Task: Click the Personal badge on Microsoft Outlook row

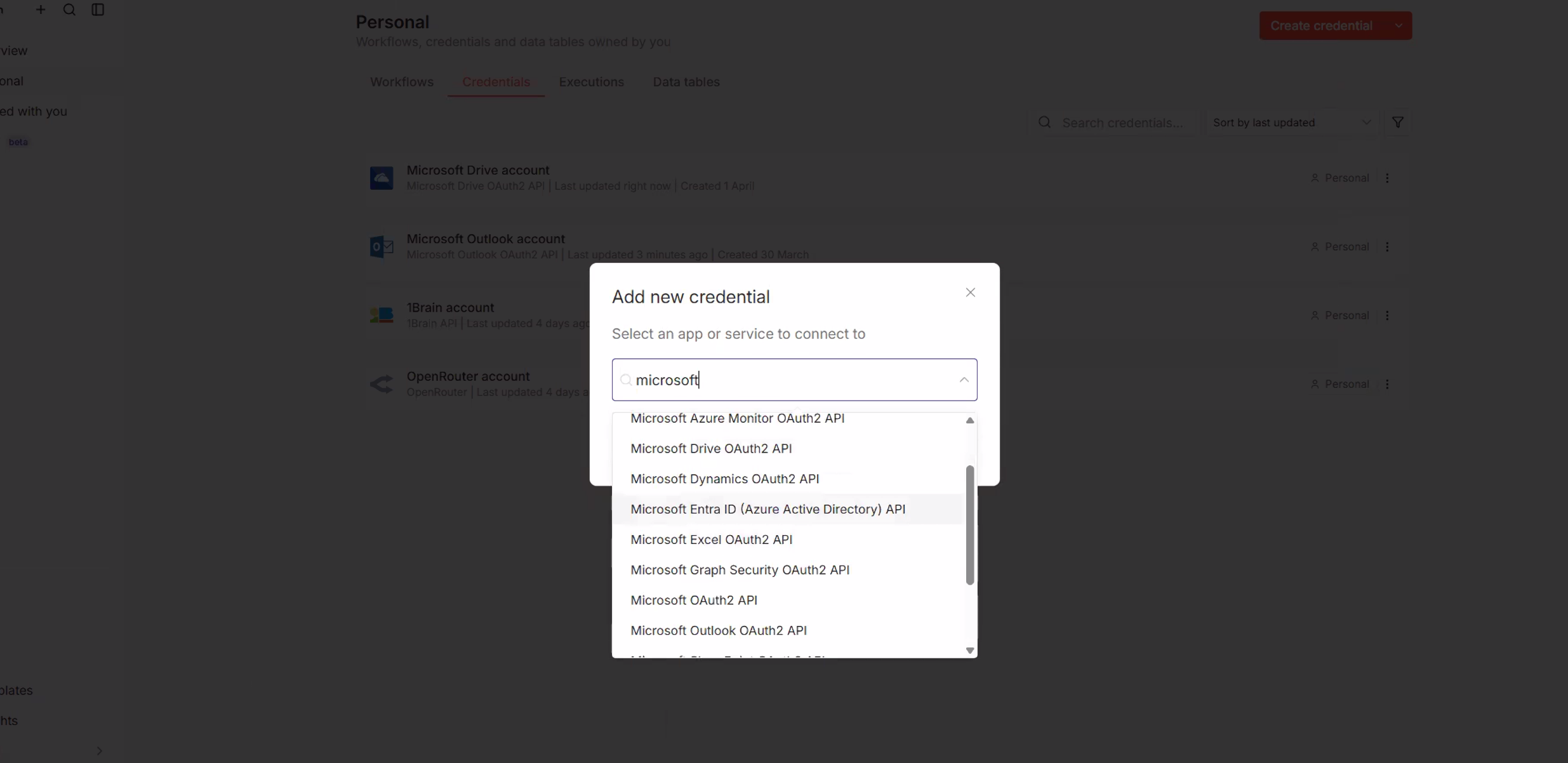Action: pos(1338,246)
